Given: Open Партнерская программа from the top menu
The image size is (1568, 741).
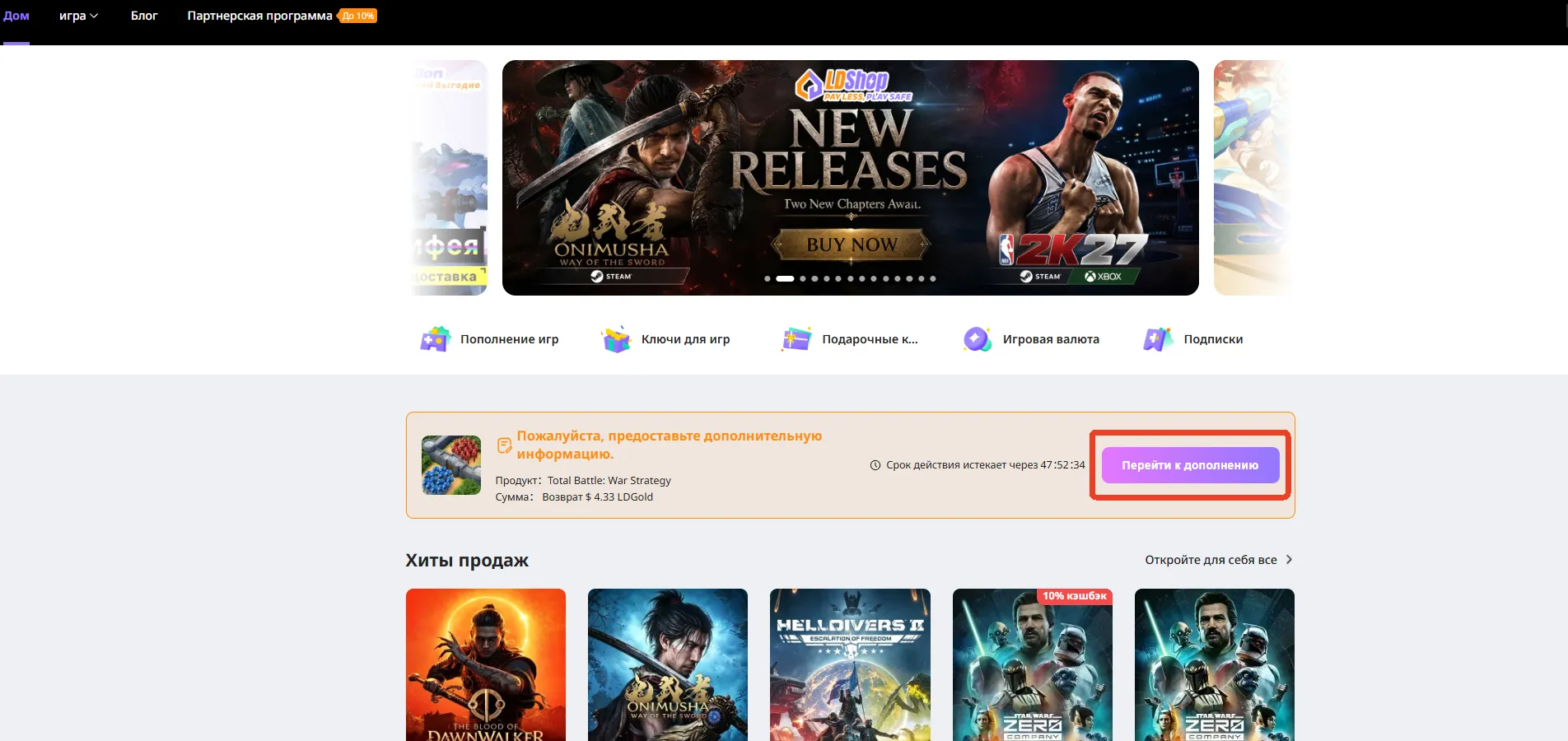Looking at the screenshot, I should tap(260, 16).
